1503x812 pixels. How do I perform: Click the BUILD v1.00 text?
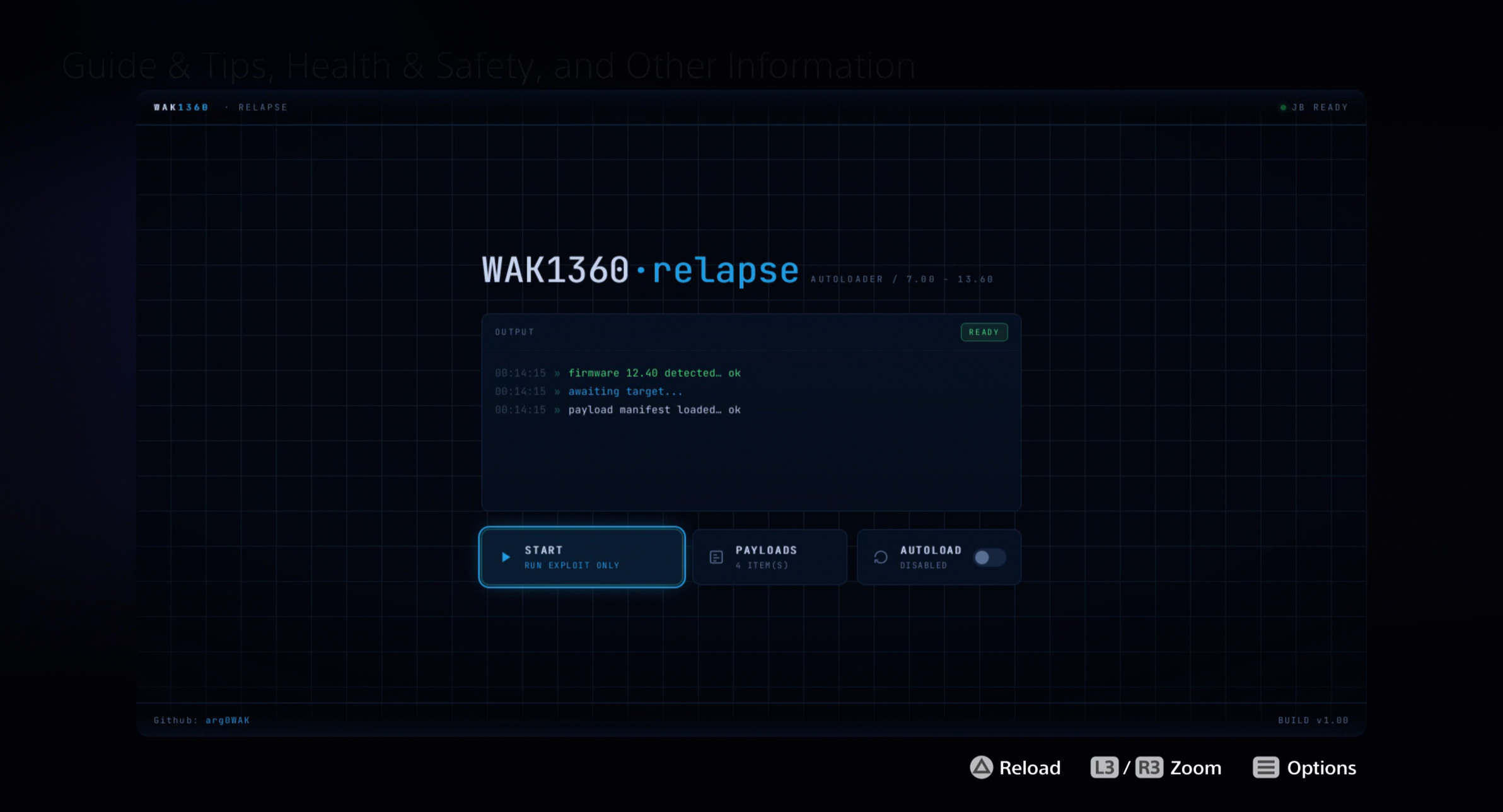tap(1313, 720)
